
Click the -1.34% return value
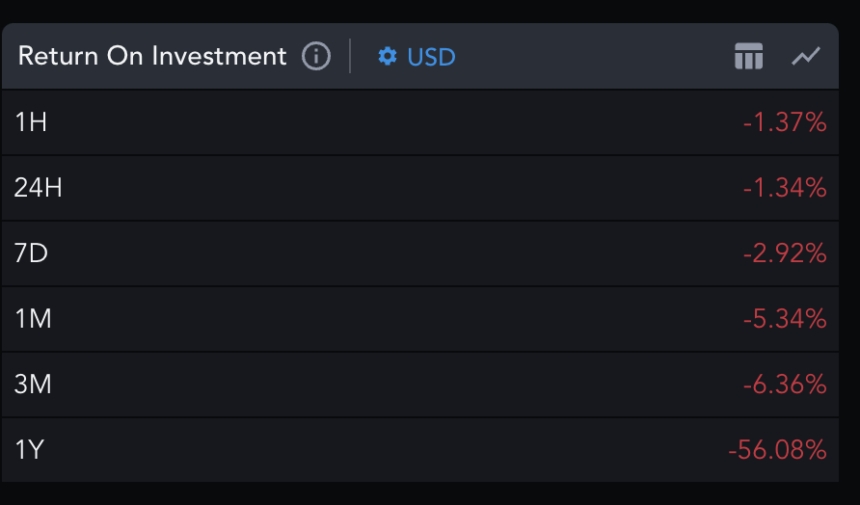[785, 188]
